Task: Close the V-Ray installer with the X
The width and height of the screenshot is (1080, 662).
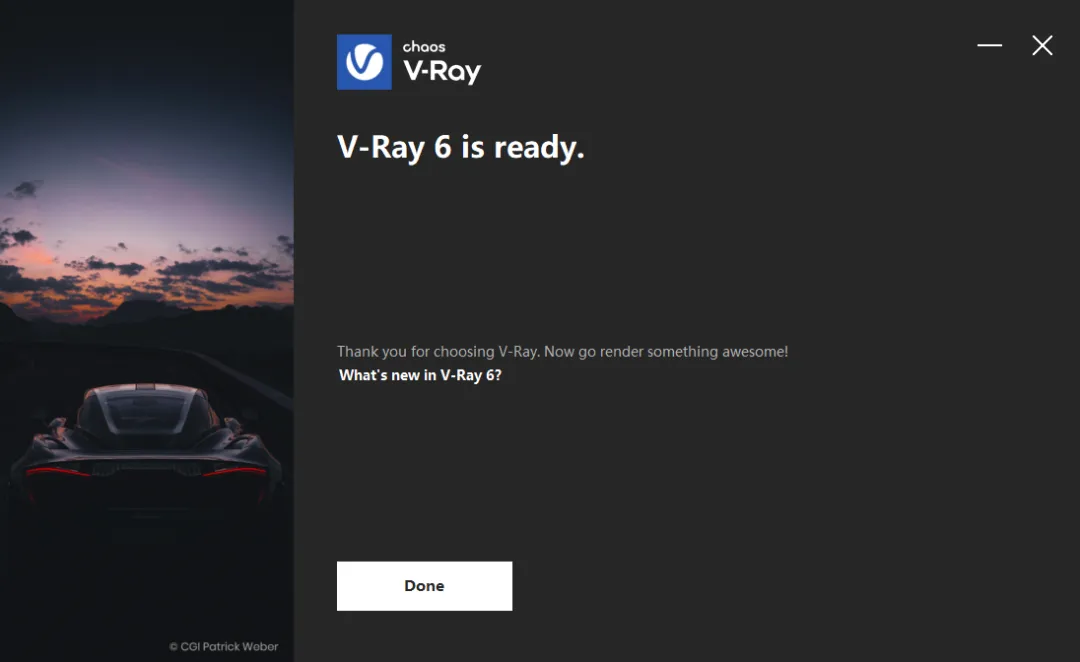Action: coord(1042,45)
